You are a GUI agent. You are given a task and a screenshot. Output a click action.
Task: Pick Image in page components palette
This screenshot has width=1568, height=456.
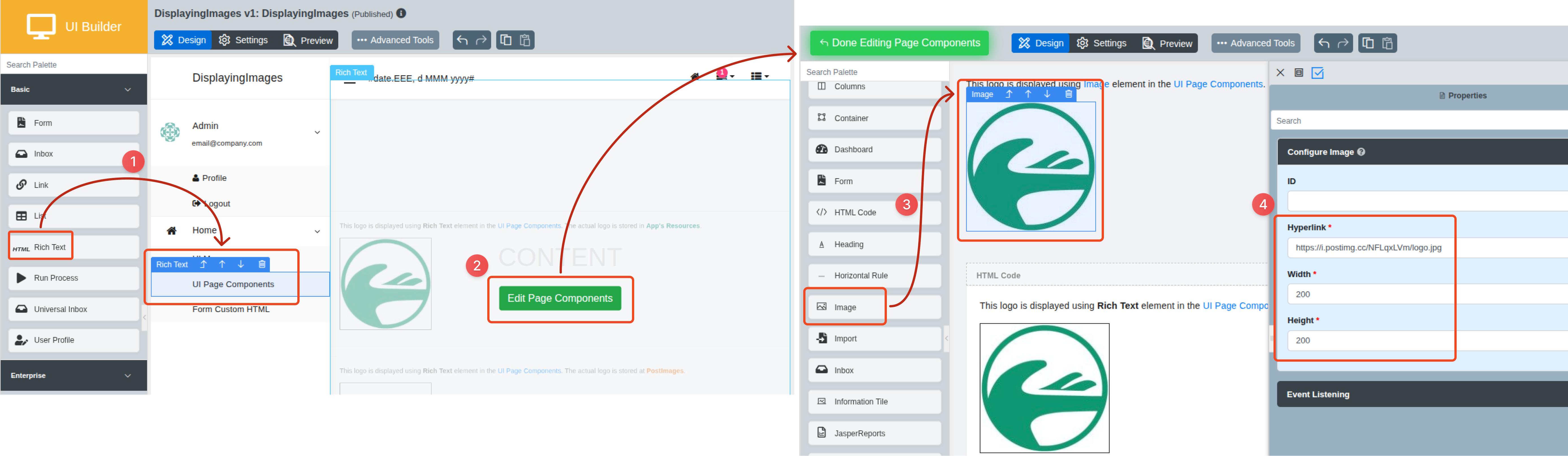tap(875, 307)
